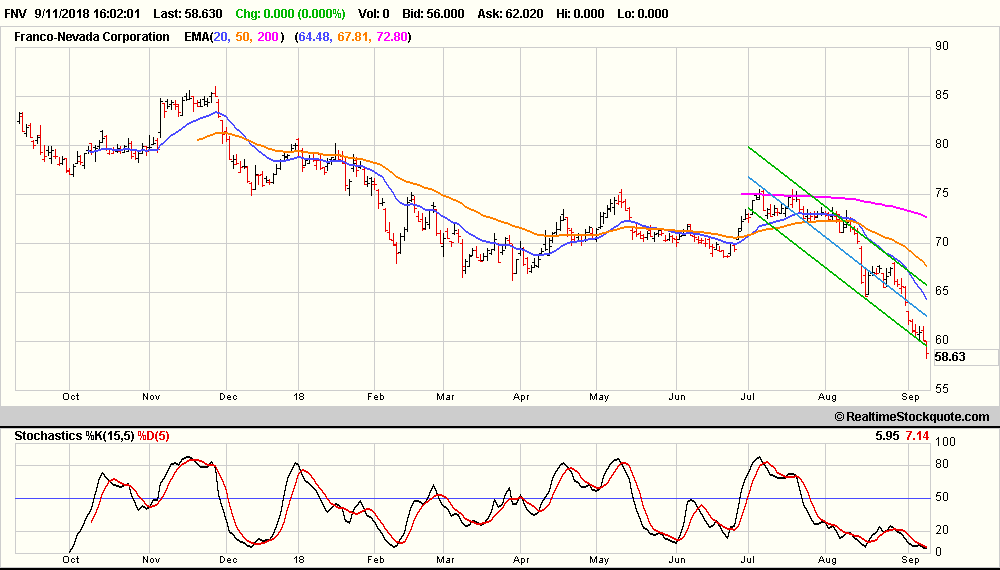
Task: Click the green Chg: 0.000 value
Action: [x=290, y=14]
